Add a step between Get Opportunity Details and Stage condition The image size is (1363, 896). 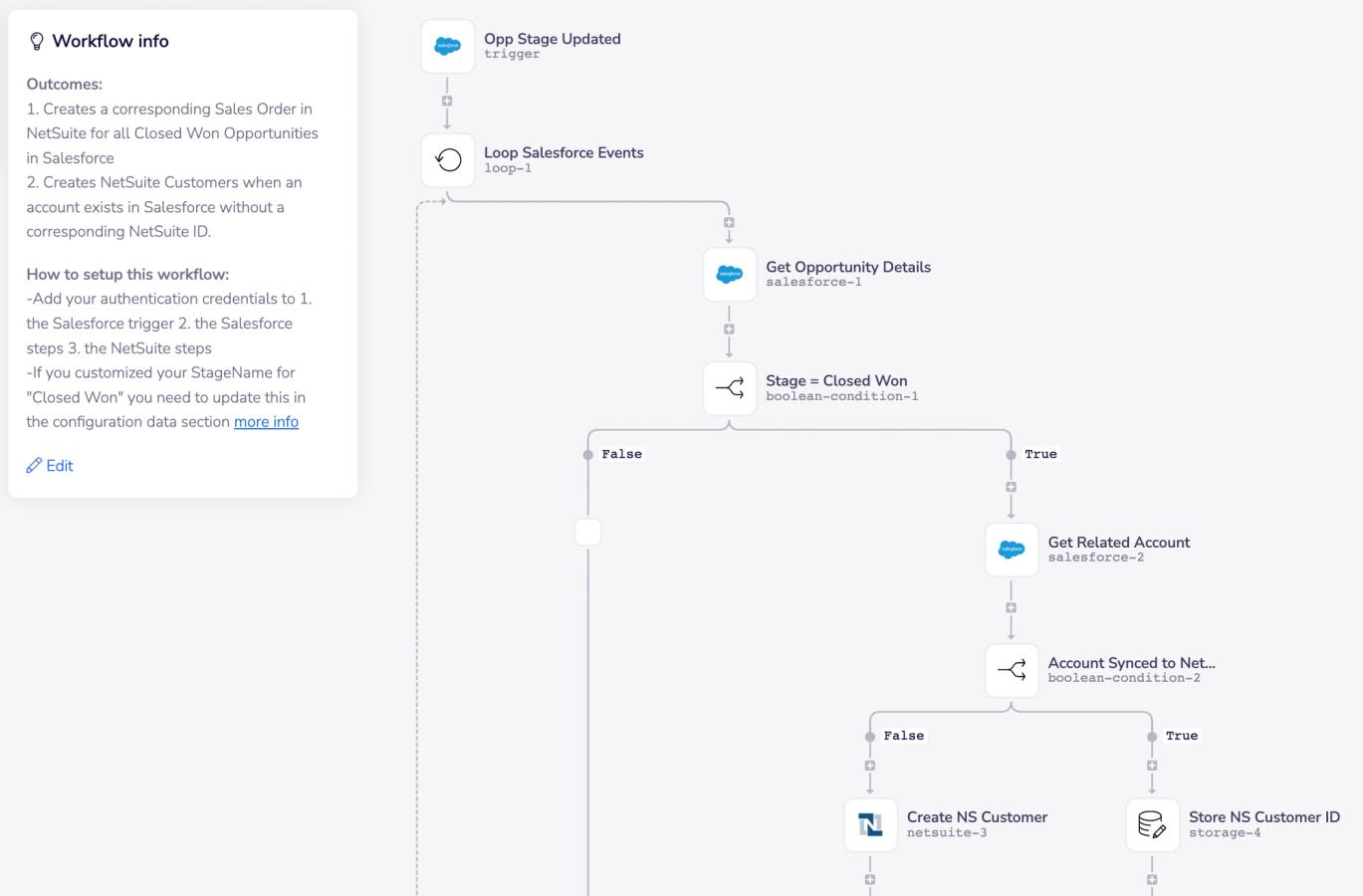tap(729, 329)
